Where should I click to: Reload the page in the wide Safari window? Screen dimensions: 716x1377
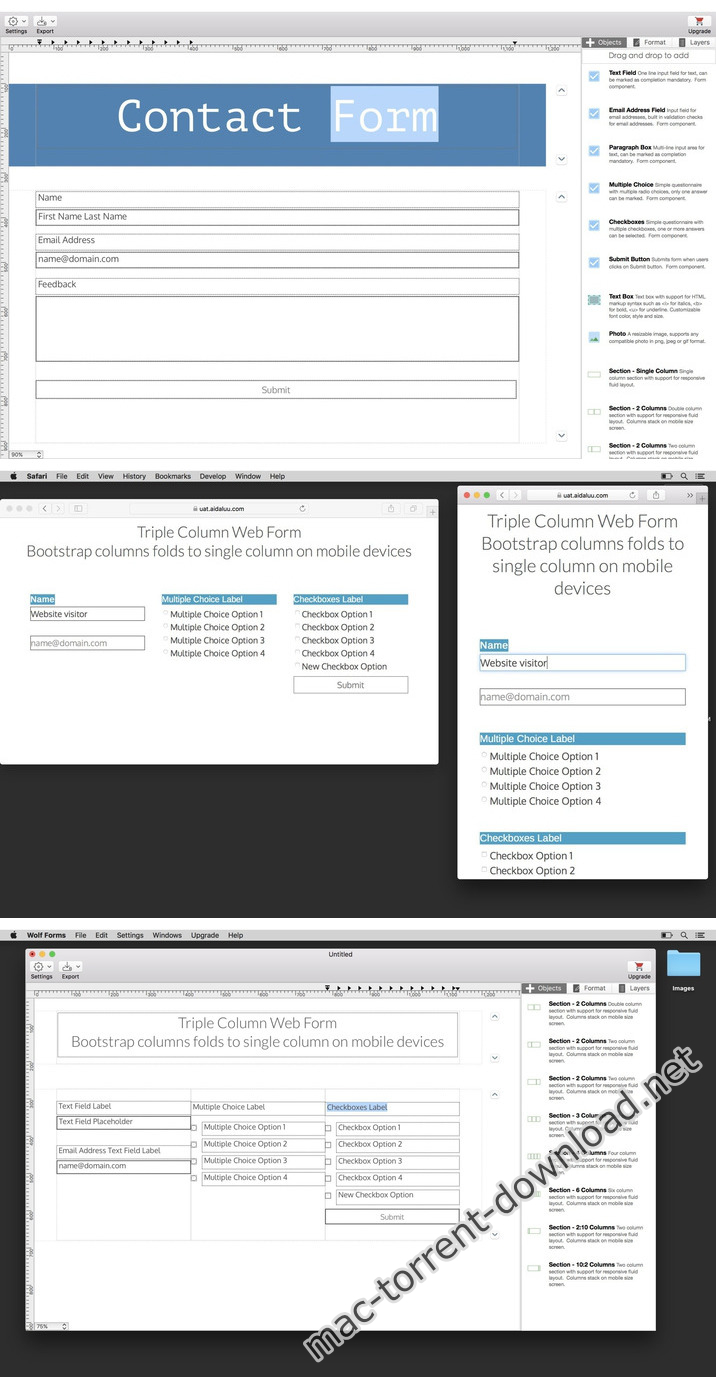point(302,509)
